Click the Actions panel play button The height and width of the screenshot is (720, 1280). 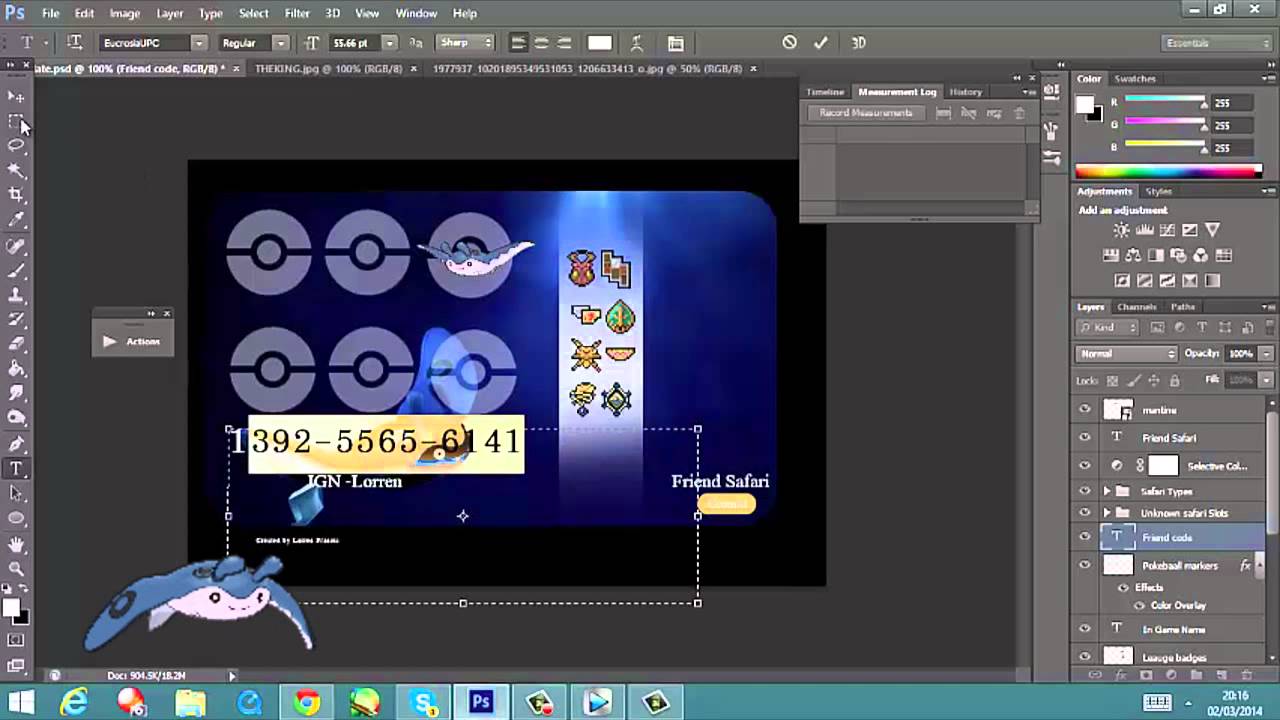point(109,341)
